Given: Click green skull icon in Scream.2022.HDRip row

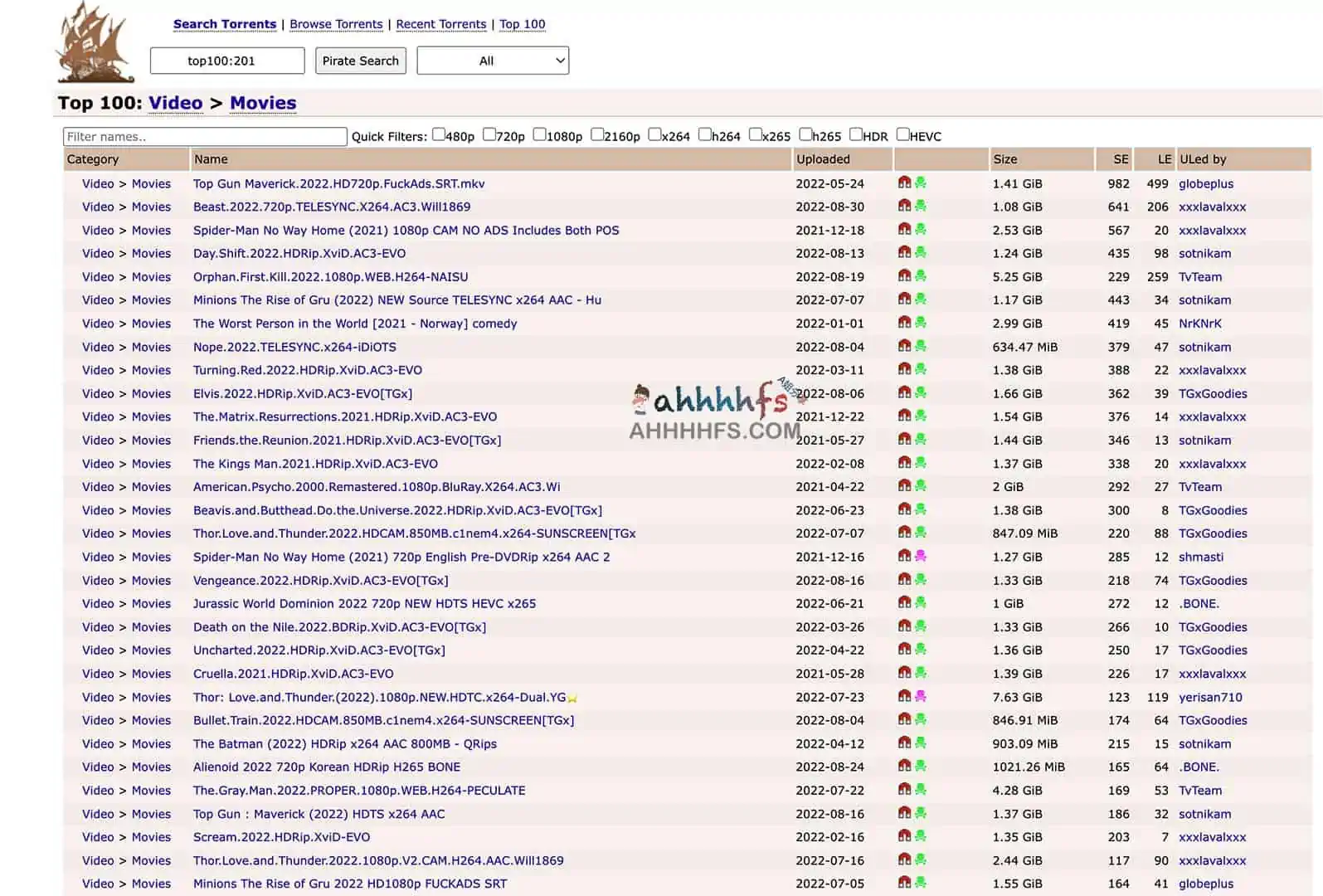Looking at the screenshot, I should click(920, 836).
